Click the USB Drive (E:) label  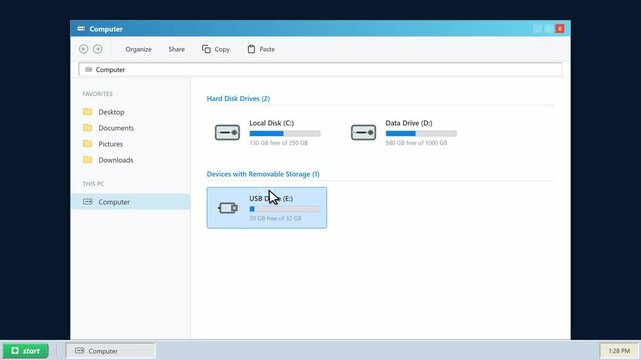(x=271, y=199)
